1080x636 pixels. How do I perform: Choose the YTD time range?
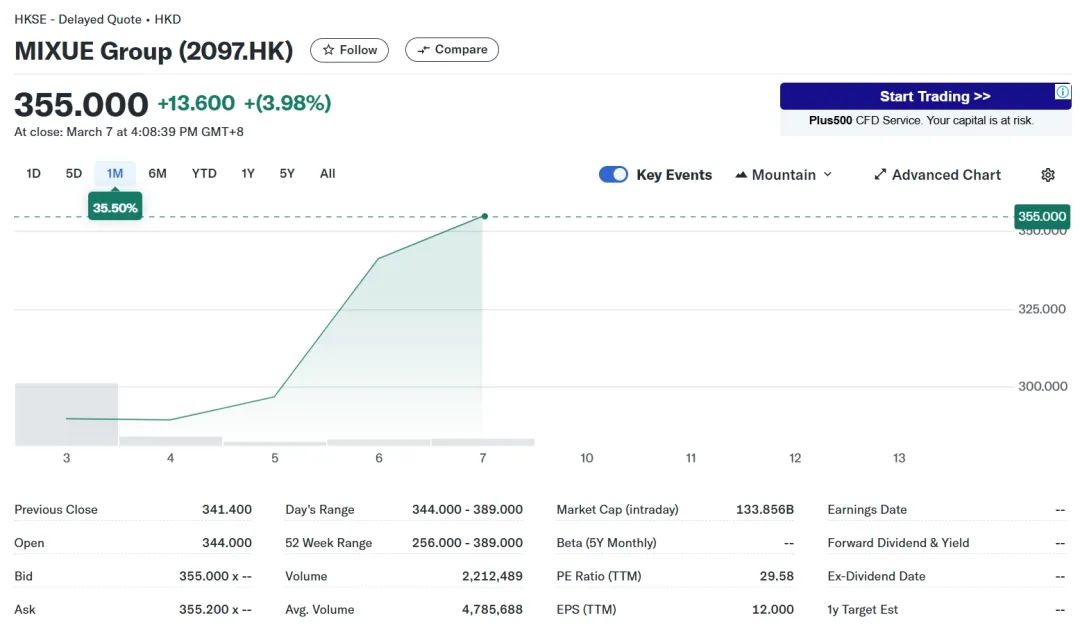pyautogui.click(x=204, y=174)
